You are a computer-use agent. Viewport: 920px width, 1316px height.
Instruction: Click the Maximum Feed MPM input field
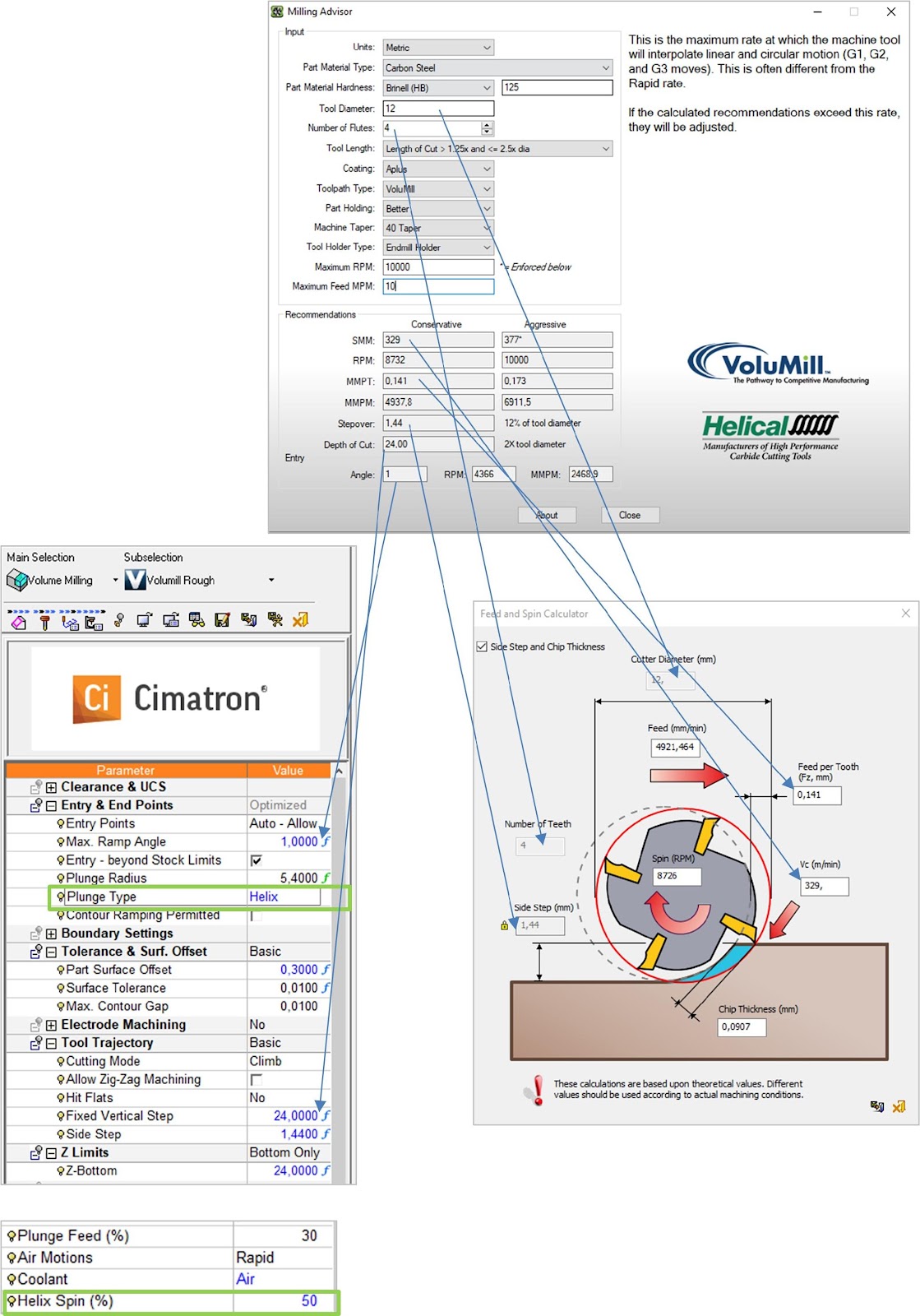pyautogui.click(x=438, y=286)
